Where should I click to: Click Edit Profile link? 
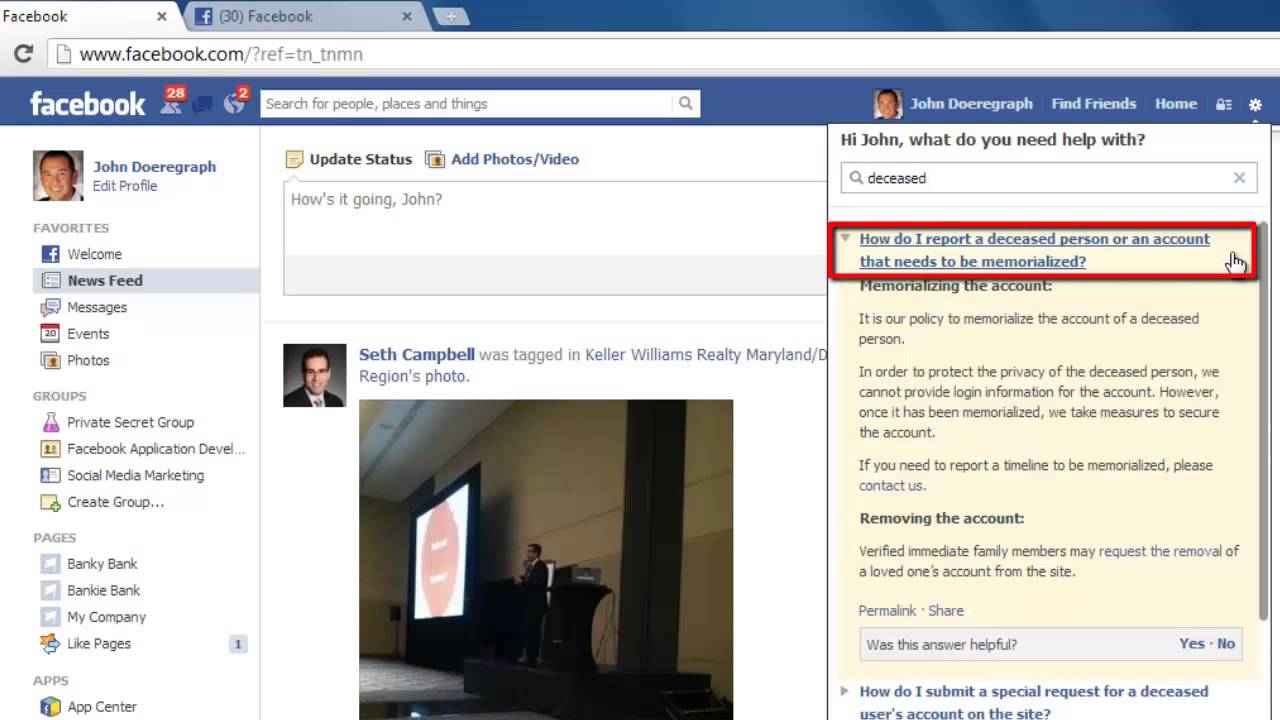(x=125, y=186)
